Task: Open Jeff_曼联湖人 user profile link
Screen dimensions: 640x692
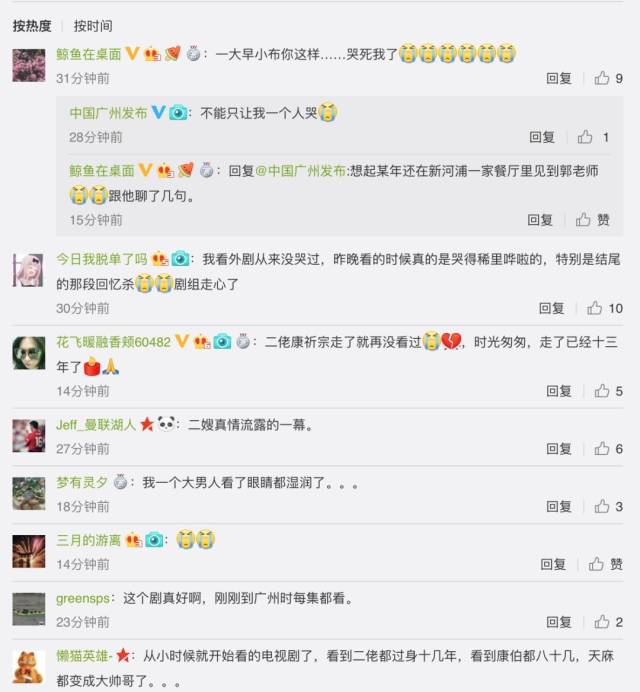Action: click(96, 425)
